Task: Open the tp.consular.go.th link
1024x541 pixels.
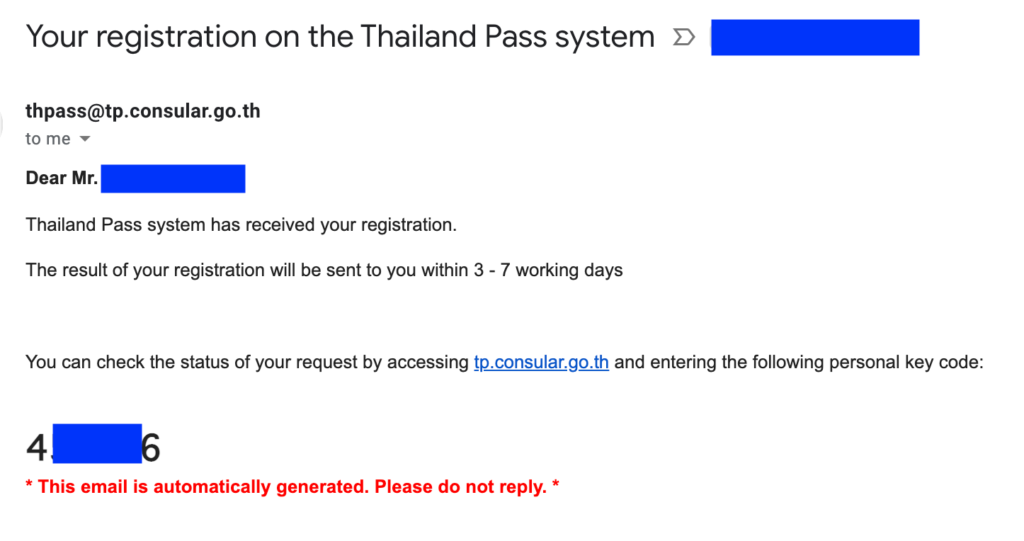Action: (541, 362)
